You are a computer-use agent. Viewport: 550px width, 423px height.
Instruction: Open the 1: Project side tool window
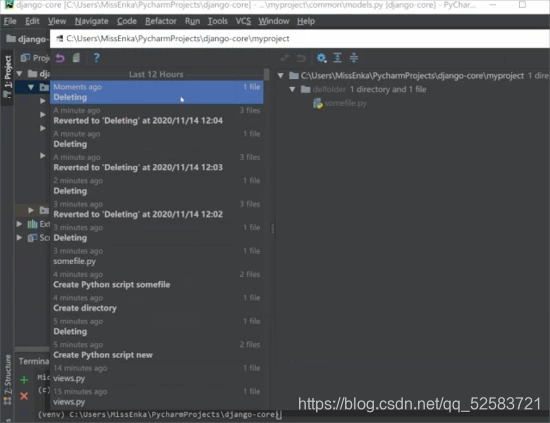pyautogui.click(x=7, y=76)
